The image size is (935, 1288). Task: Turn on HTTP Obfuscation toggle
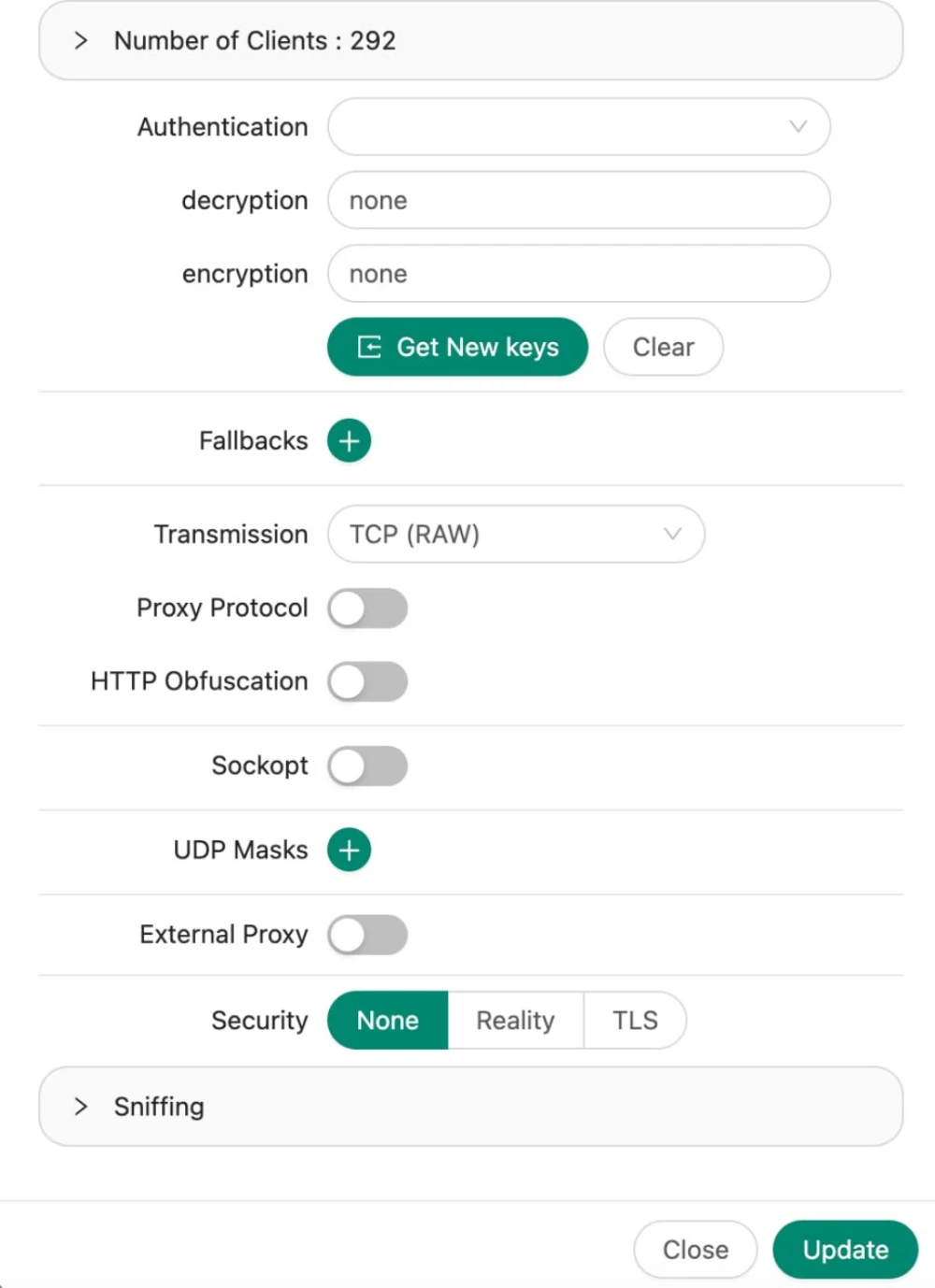pos(367,681)
